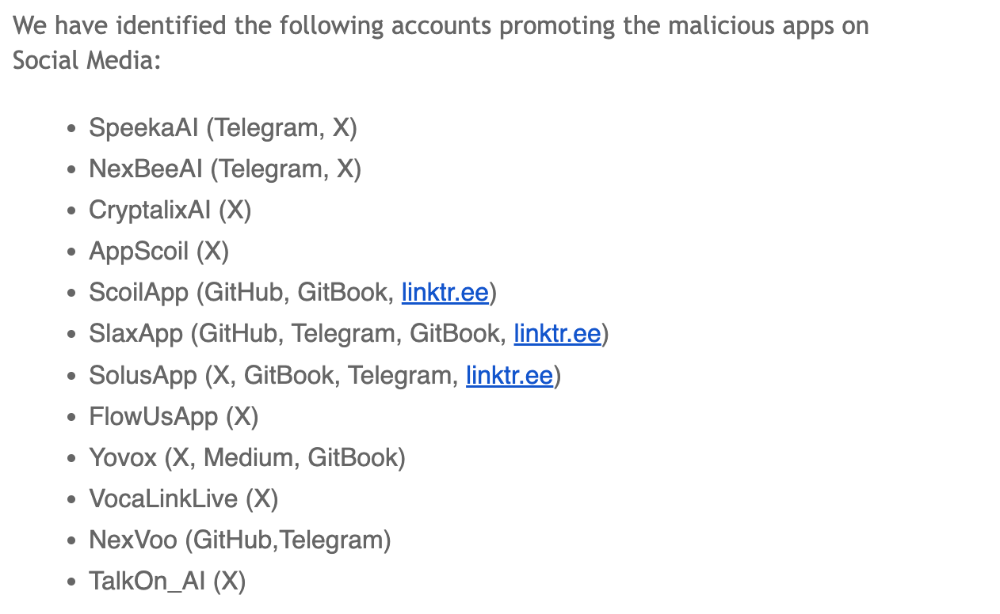This screenshot has height=614, width=1000.
Task: Click the bullet point before SpeekaAI
Action: [70, 129]
